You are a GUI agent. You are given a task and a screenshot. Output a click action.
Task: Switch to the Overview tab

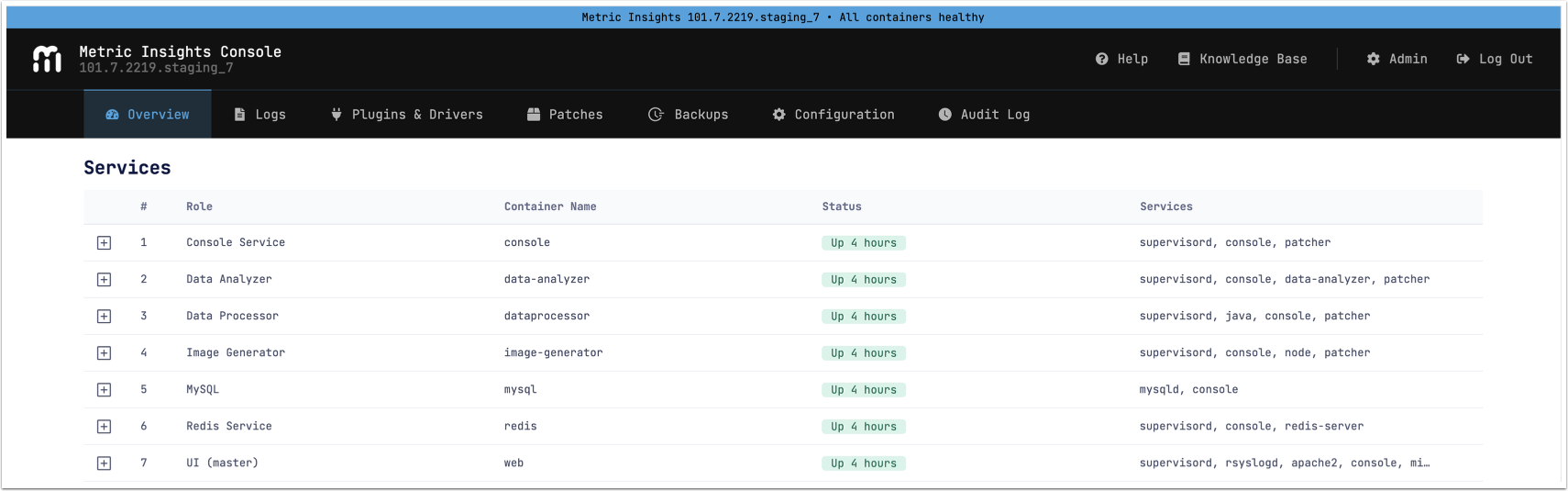(x=148, y=115)
